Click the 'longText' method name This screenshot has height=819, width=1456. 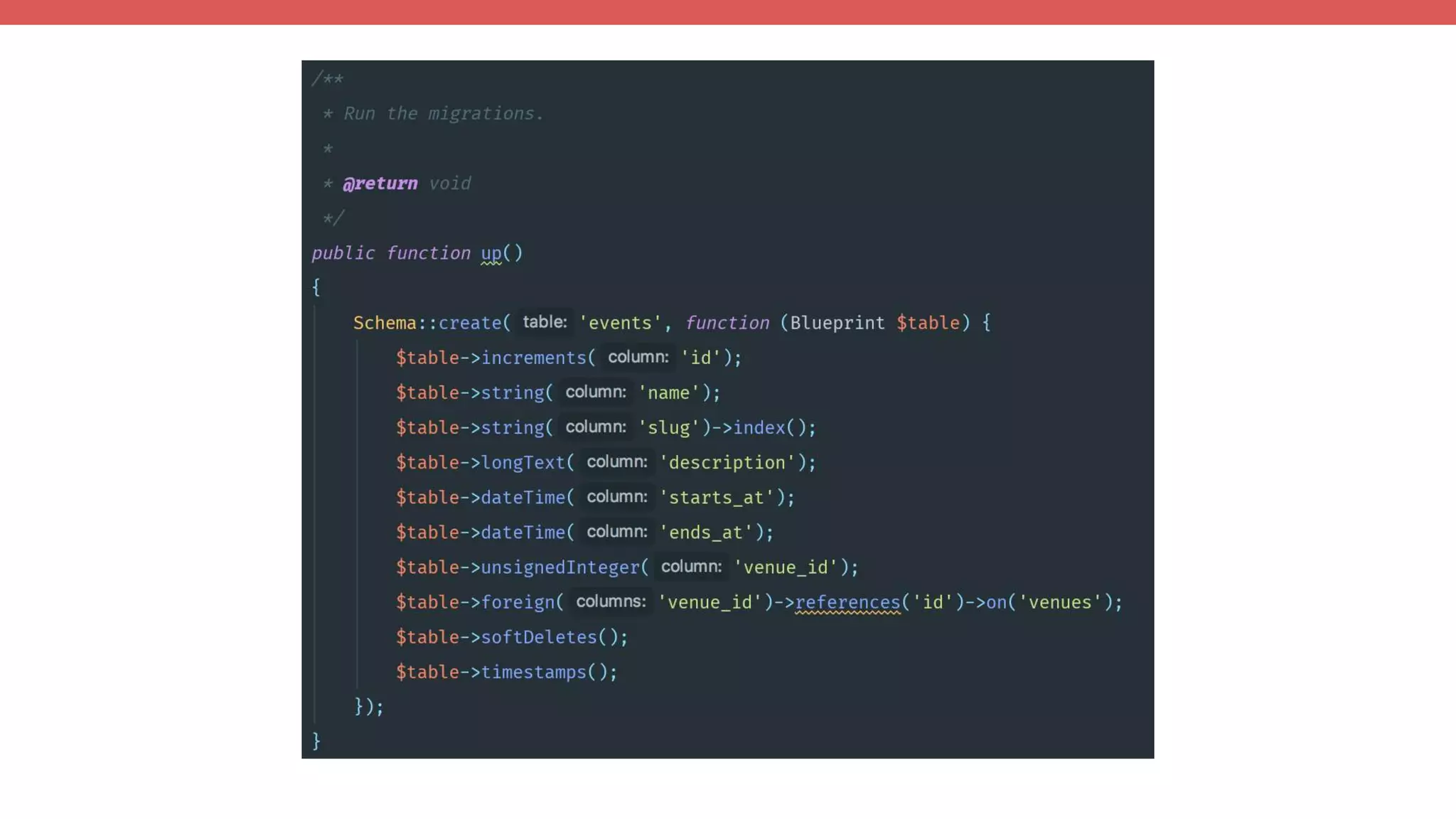[x=523, y=462]
